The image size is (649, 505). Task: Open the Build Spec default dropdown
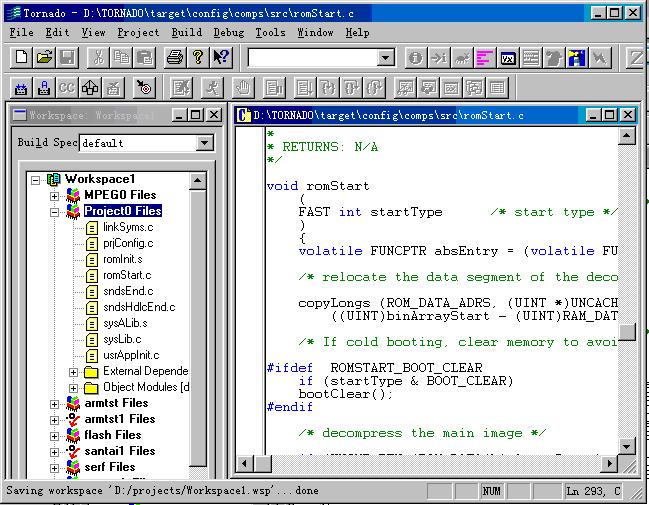204,143
